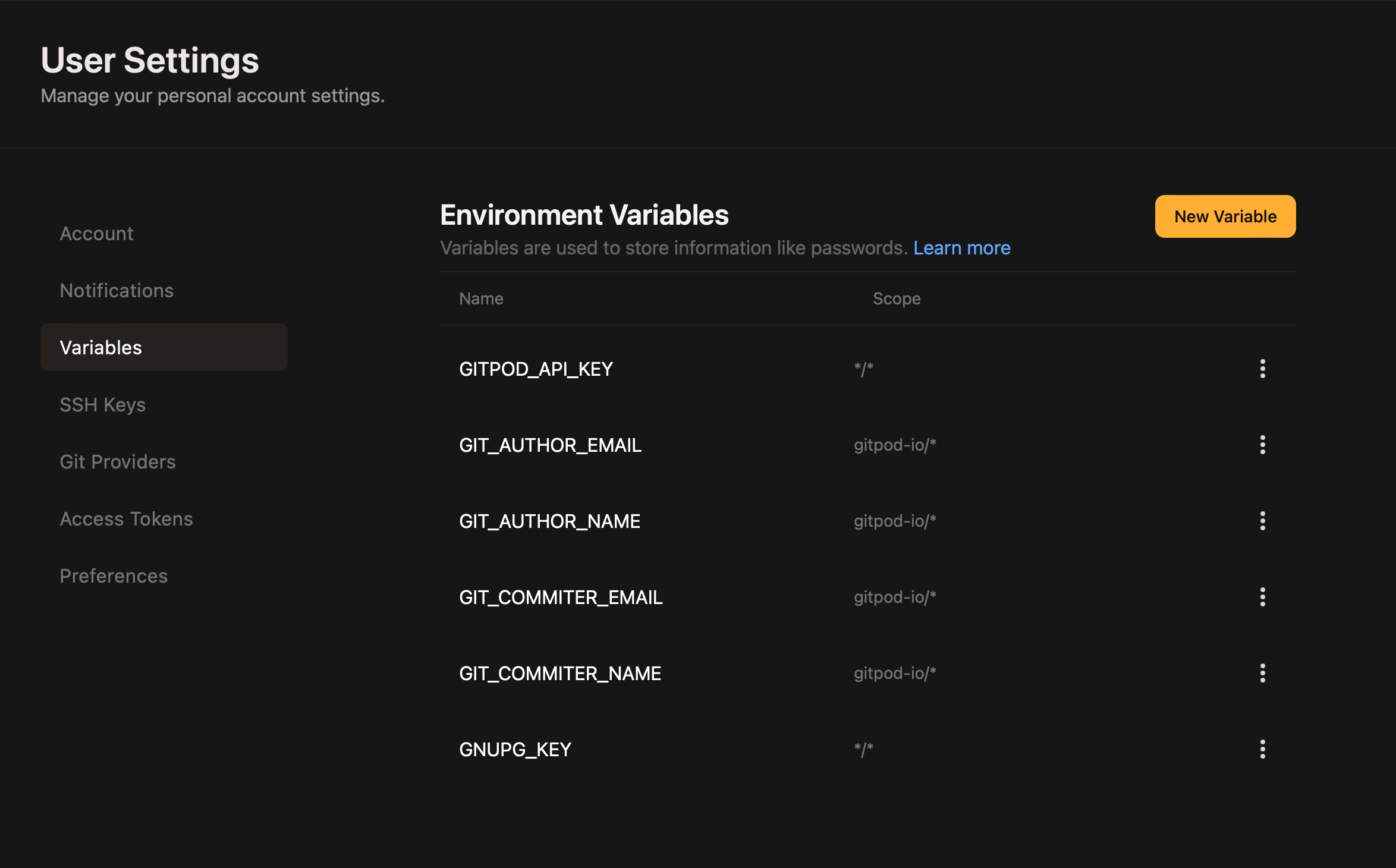The width and height of the screenshot is (1396, 868).
Task: Click the three-dot menu for GIT_COMMITER_NAME
Action: [1263, 673]
